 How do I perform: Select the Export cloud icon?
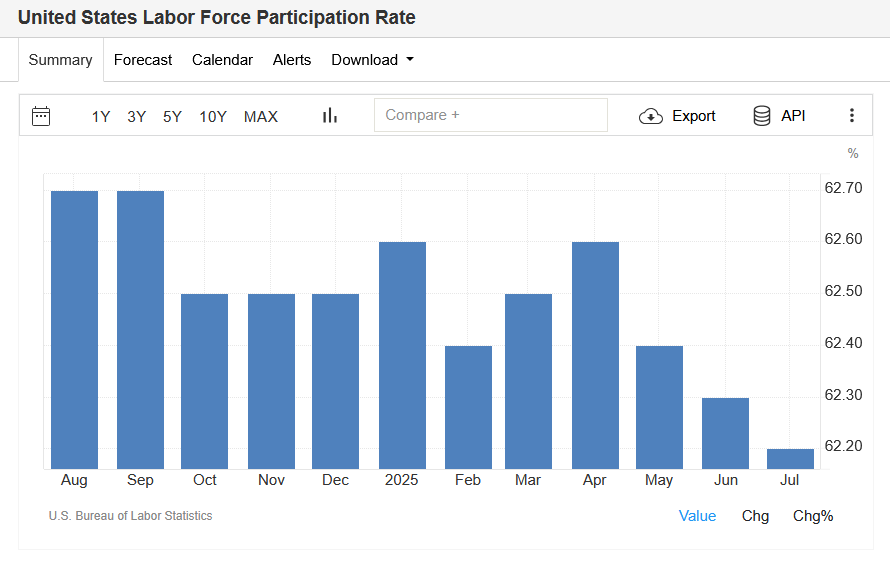coord(650,115)
